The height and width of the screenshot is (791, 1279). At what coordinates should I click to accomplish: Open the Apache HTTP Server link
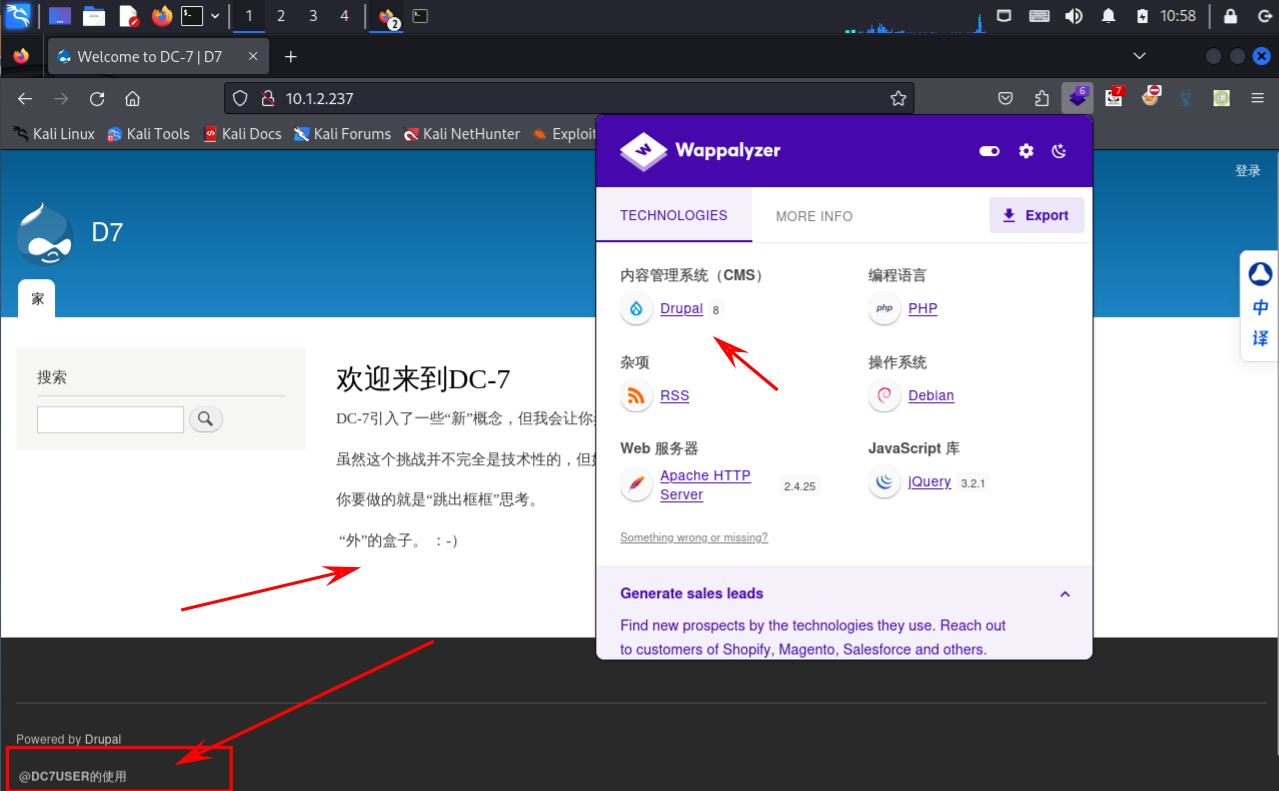(x=705, y=485)
